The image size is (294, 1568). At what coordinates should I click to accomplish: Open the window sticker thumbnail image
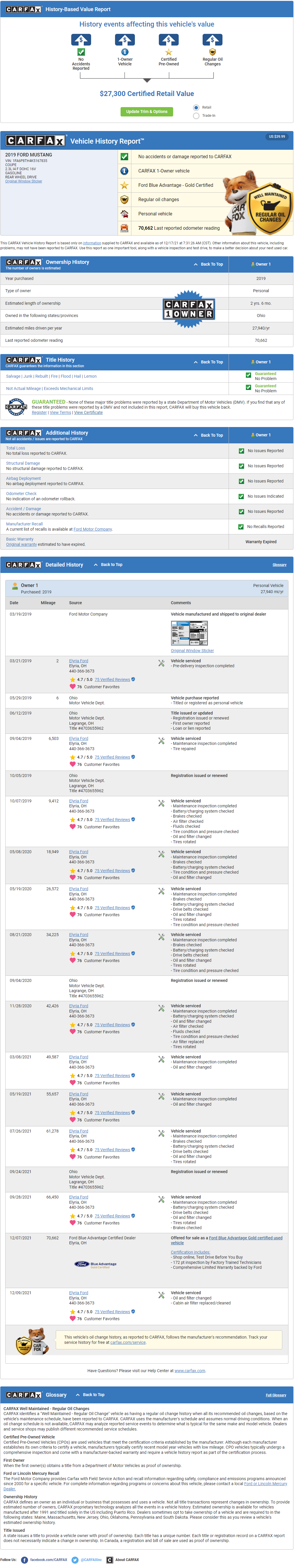point(189,634)
